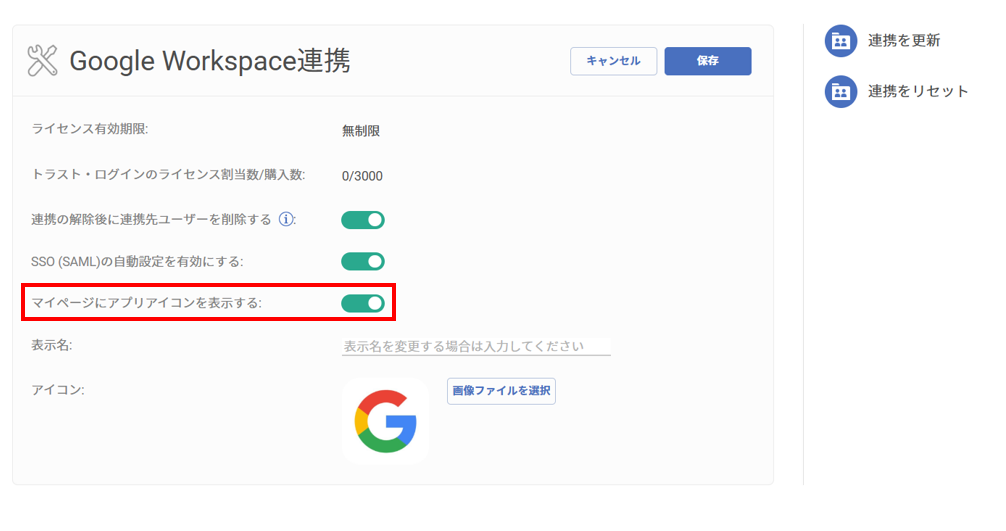The height and width of the screenshot is (531, 1006).
Task: Click the 連携をリセット folder icon
Action: coord(840,92)
